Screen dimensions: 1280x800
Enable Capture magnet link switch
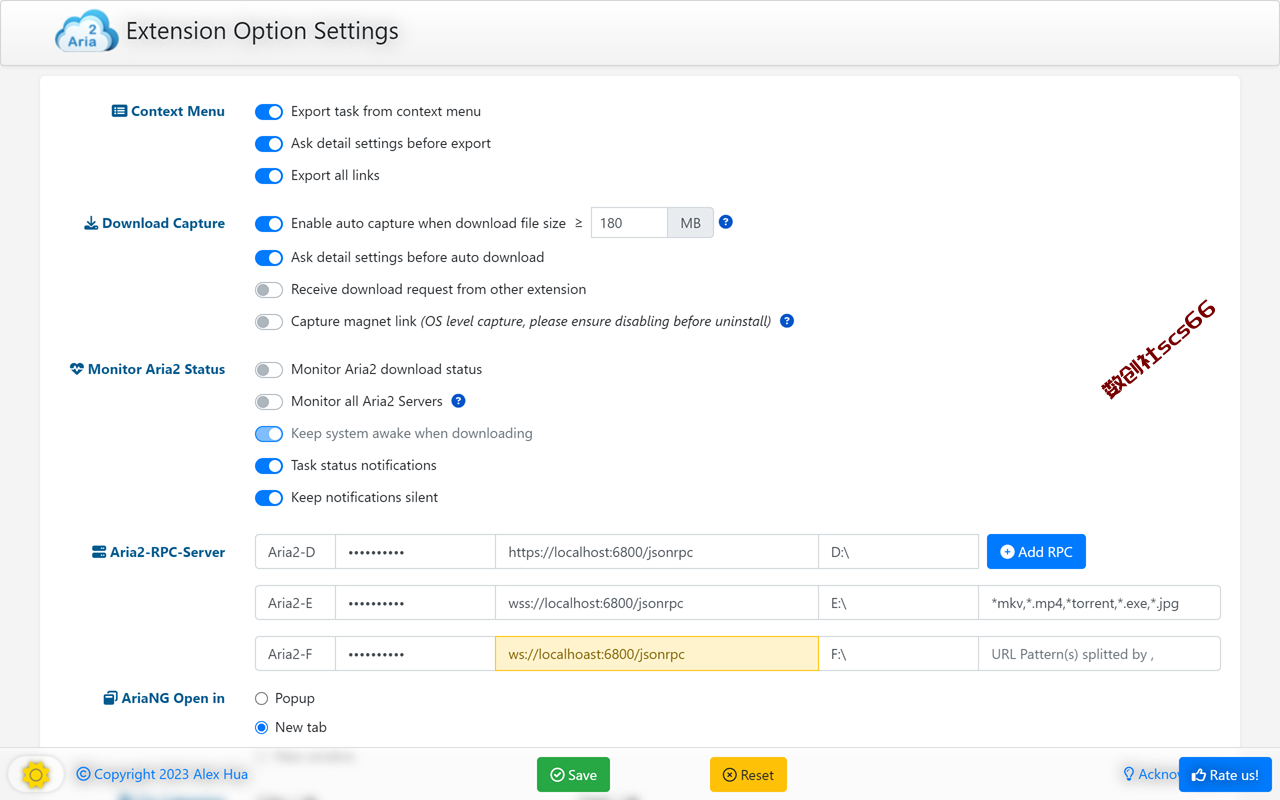[x=269, y=322]
